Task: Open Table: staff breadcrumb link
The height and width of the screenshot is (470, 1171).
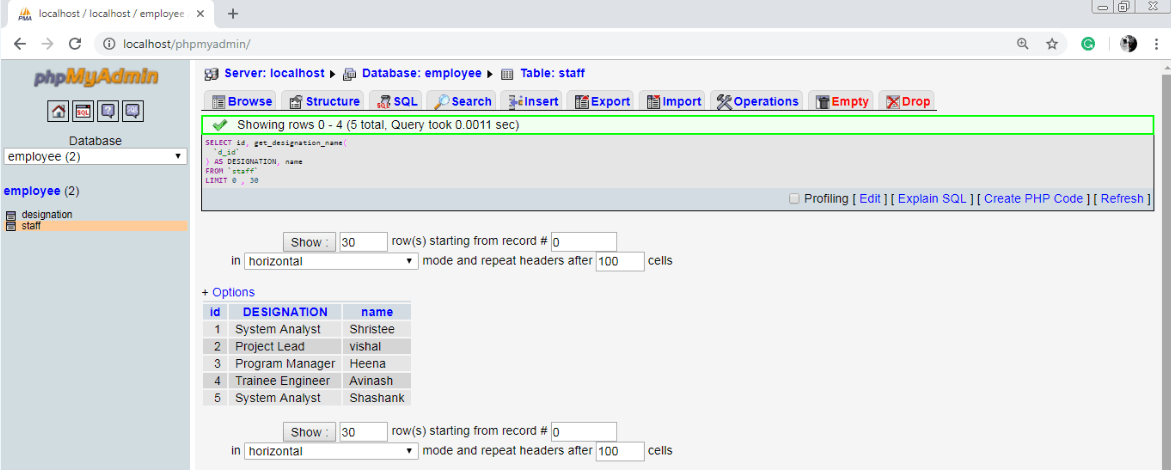Action: 553,73
